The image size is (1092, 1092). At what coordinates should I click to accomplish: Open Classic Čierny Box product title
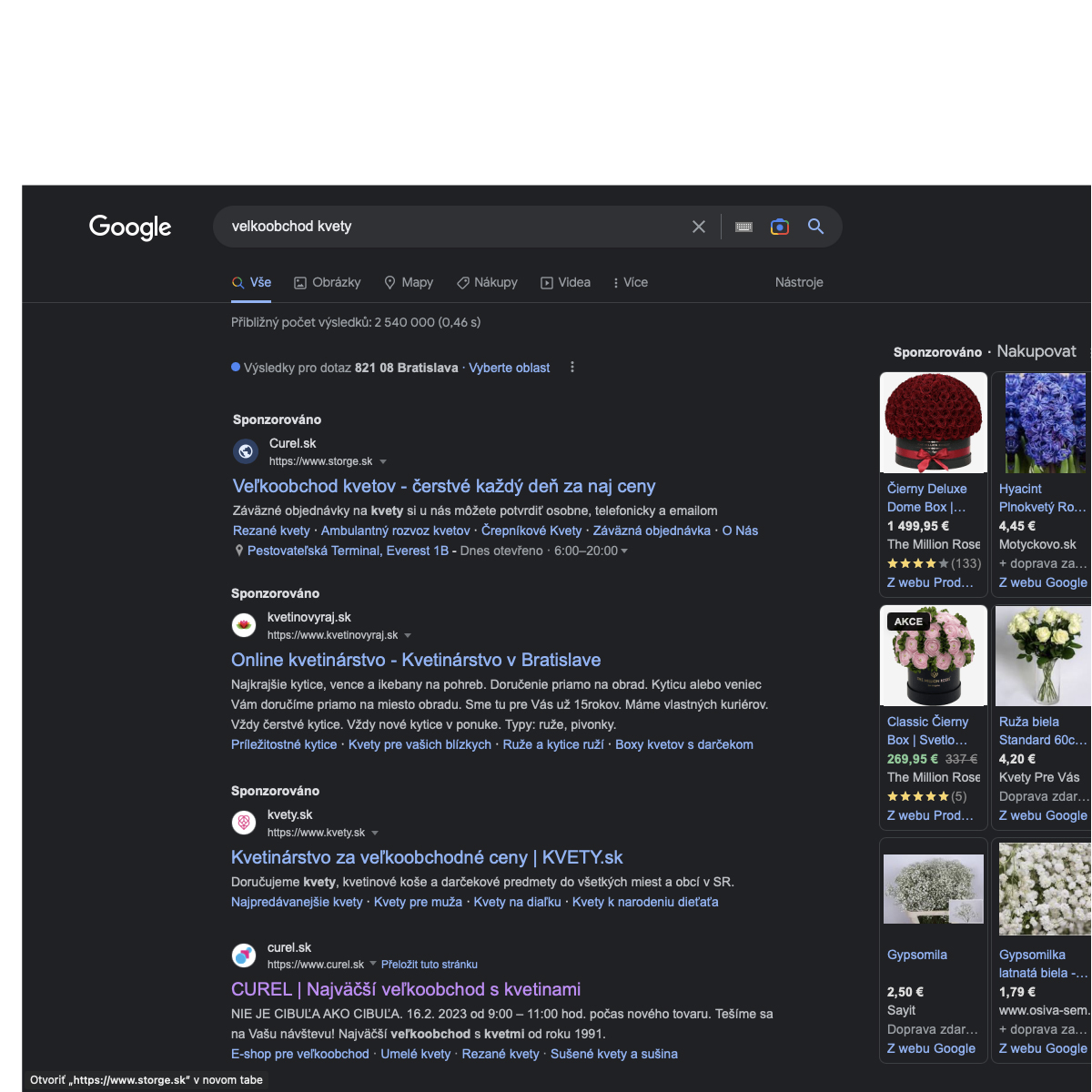928,731
